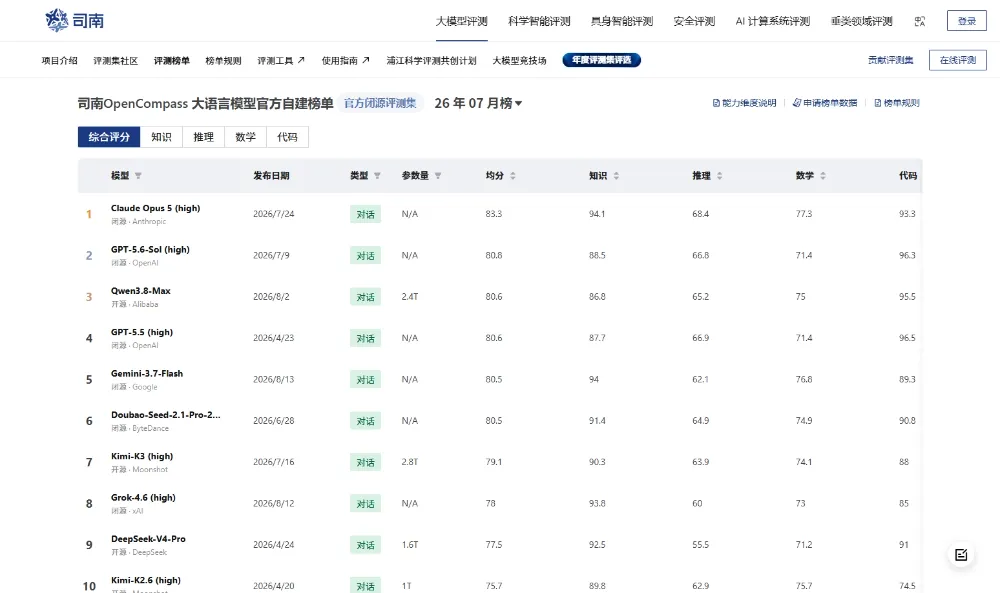This screenshot has width=1000, height=593.
Task: Sort table by 数学 score
Action: point(823,176)
